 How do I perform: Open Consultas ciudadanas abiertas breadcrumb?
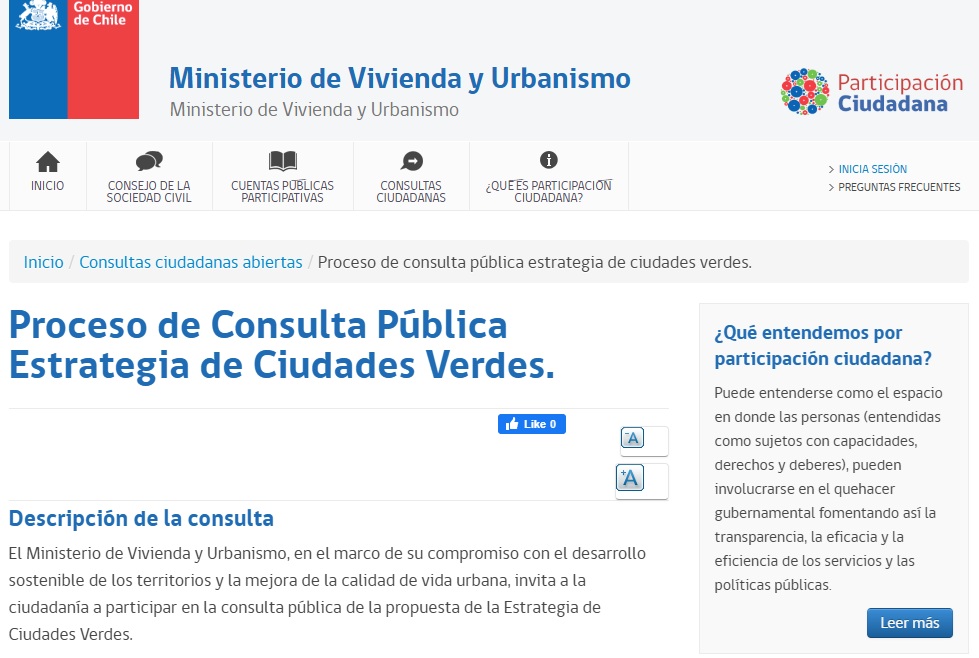point(191,262)
